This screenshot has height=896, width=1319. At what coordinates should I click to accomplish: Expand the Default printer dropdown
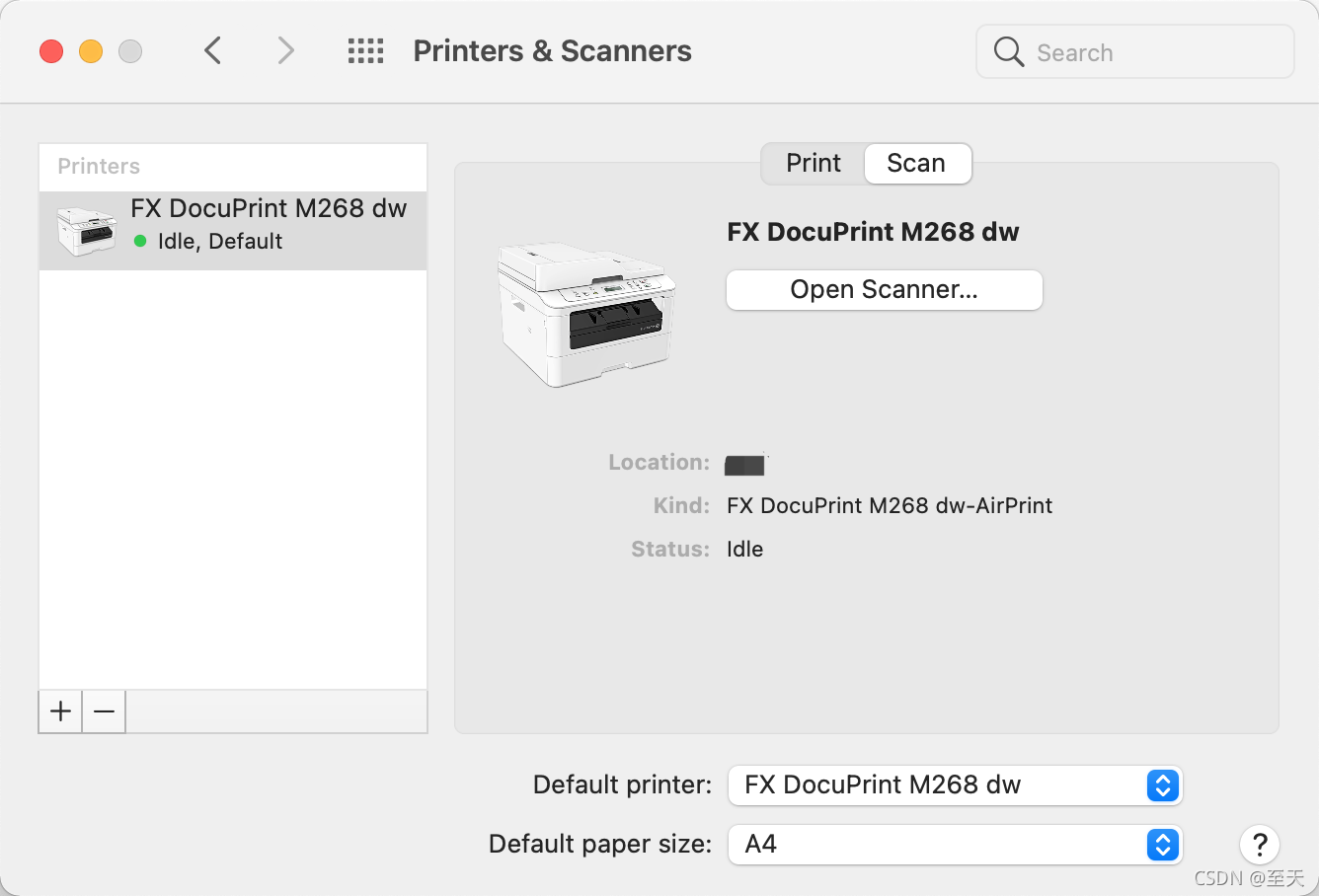tap(955, 785)
